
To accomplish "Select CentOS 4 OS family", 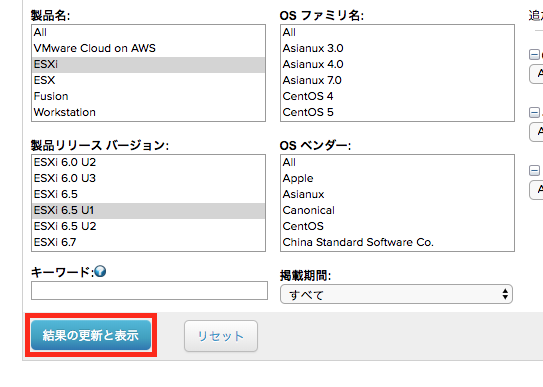I will (397, 96).
